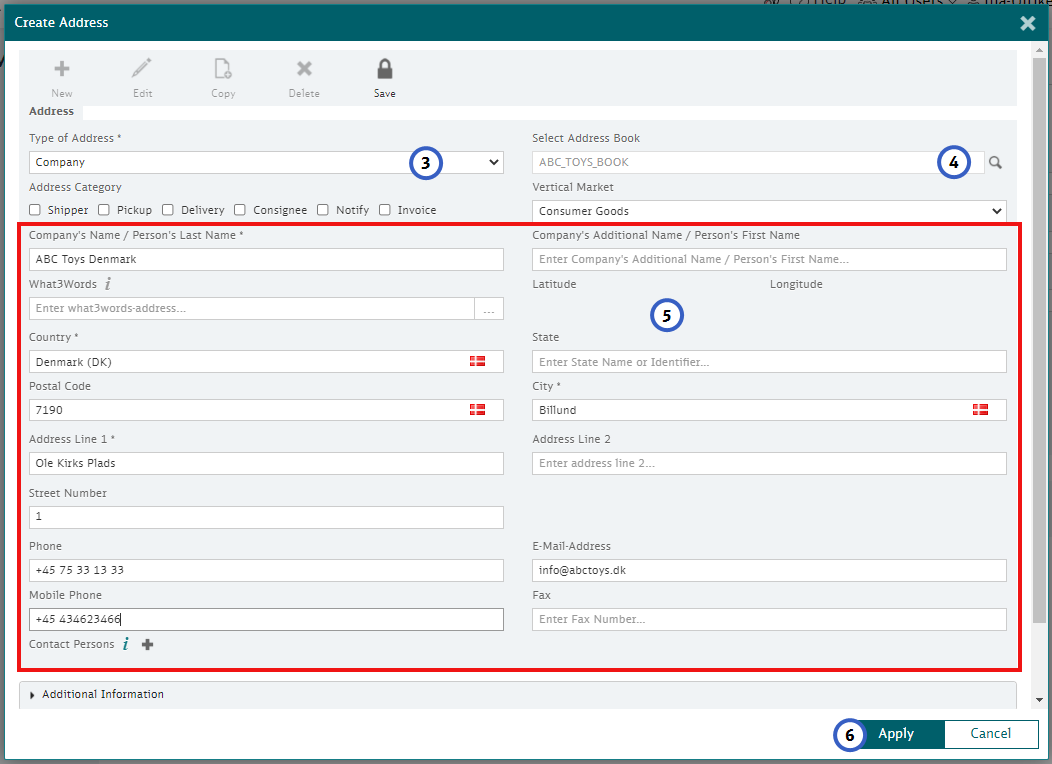Focus the Address Line 1 field

tap(266, 463)
